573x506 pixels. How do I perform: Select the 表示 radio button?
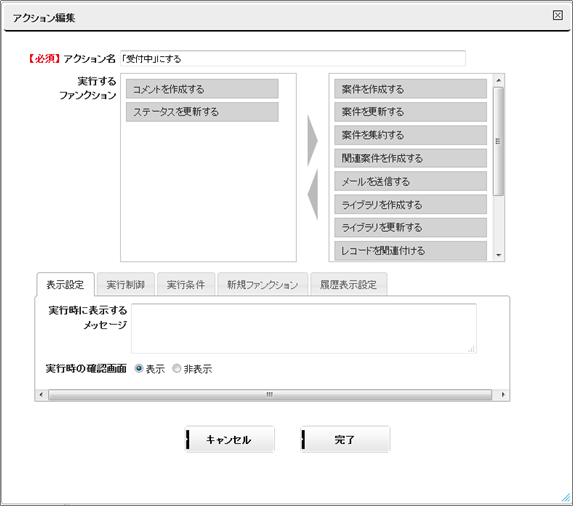click(138, 369)
